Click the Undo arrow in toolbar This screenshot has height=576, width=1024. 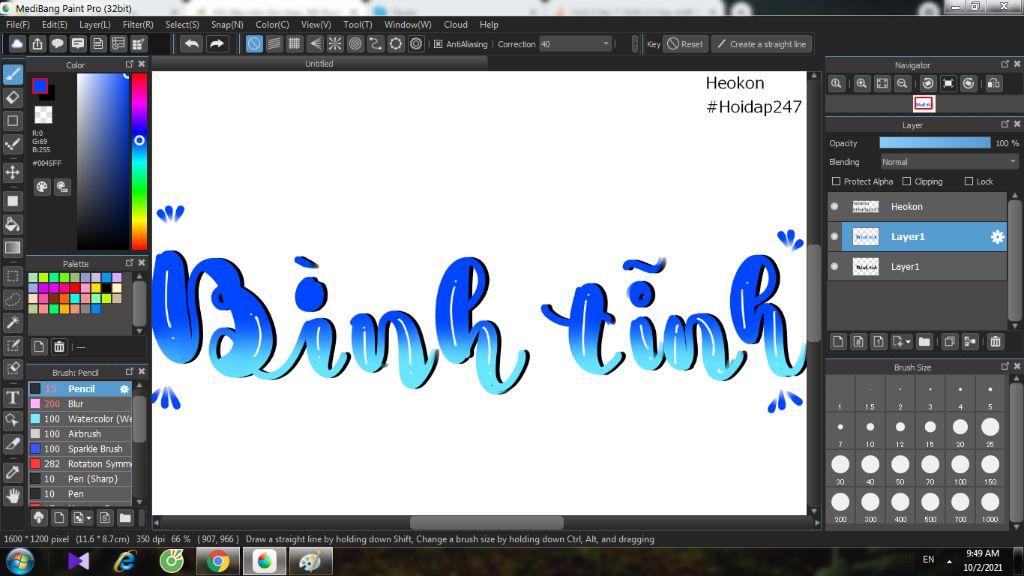191,44
